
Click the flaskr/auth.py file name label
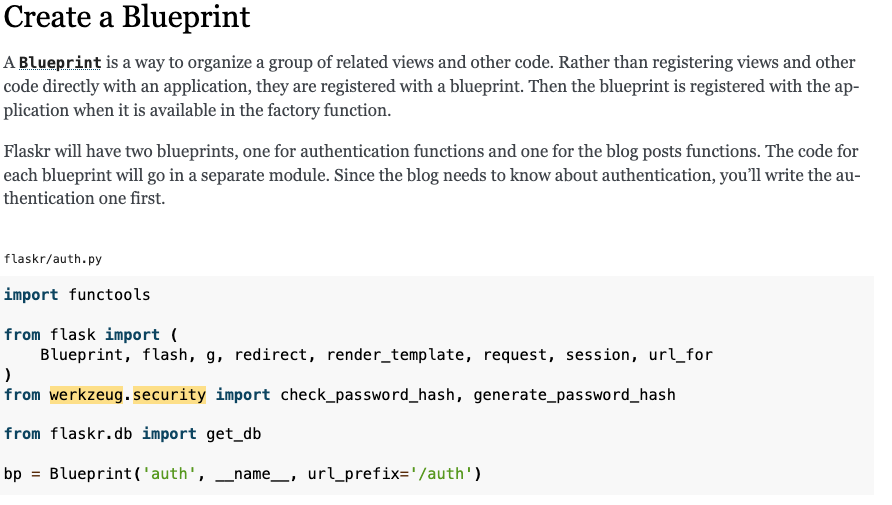tap(52, 259)
